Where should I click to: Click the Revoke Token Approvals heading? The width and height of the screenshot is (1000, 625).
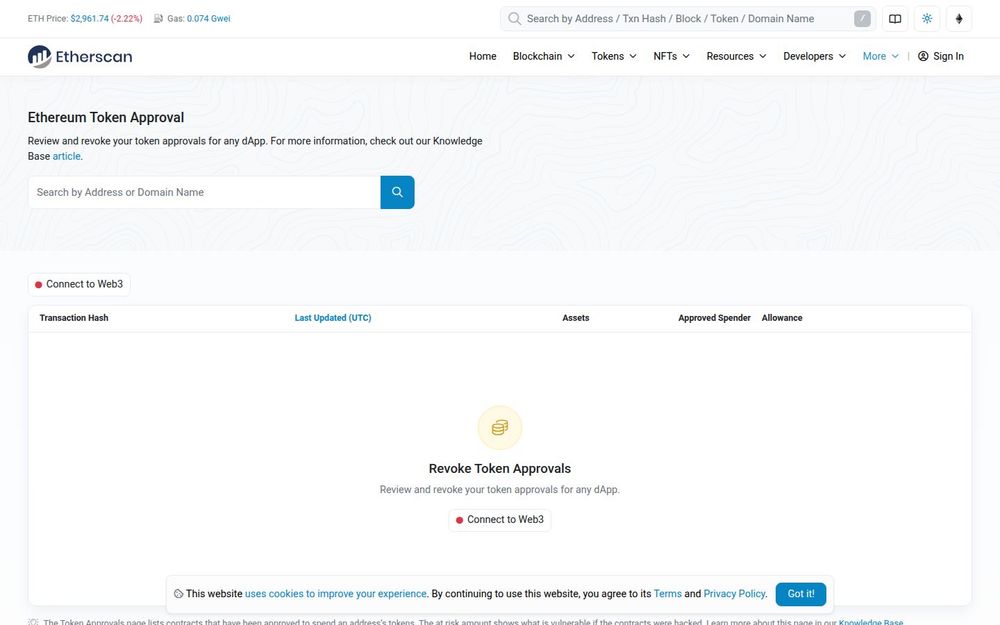pos(500,469)
